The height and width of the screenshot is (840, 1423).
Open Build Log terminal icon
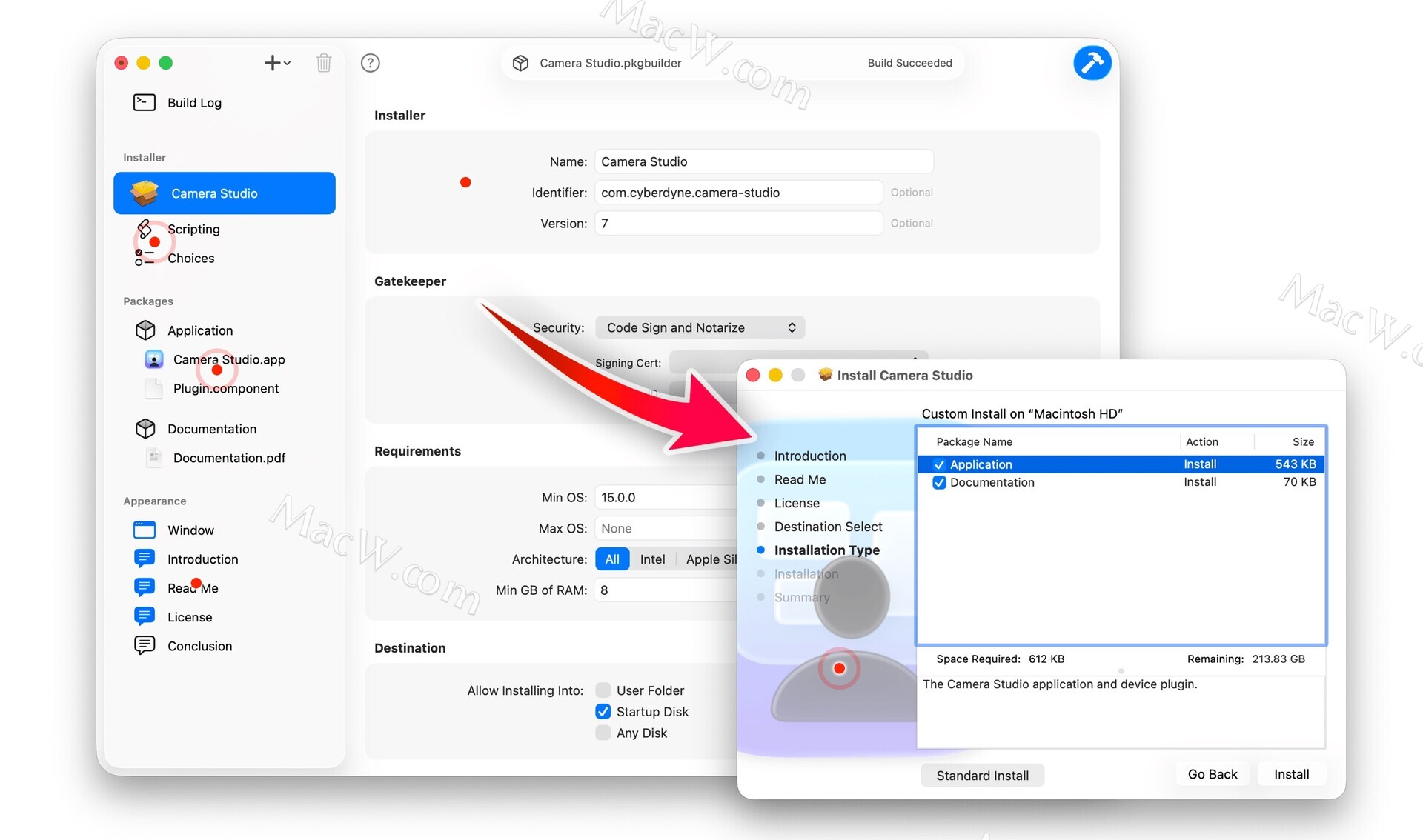click(x=145, y=102)
